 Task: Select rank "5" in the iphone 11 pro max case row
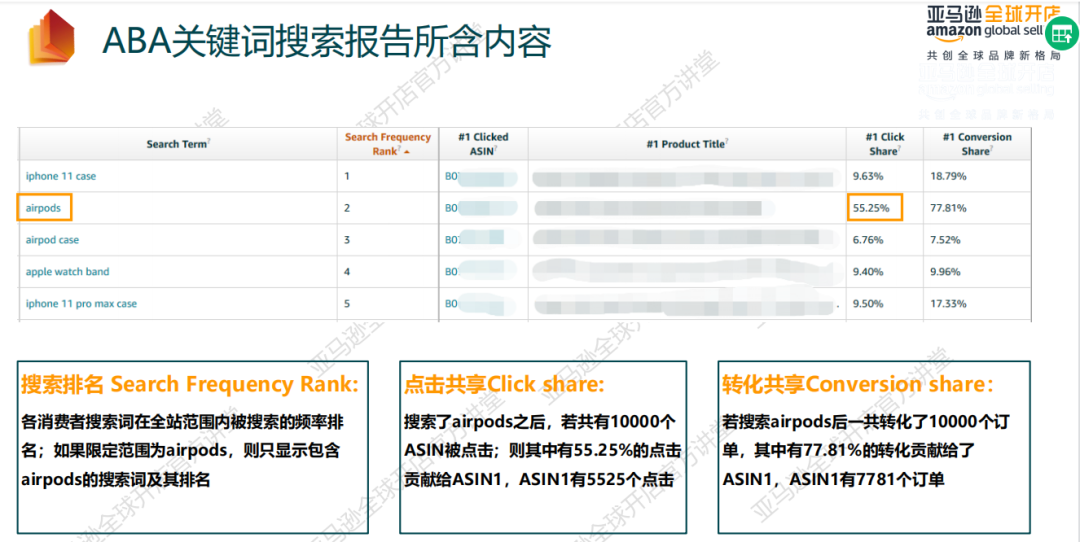point(347,304)
